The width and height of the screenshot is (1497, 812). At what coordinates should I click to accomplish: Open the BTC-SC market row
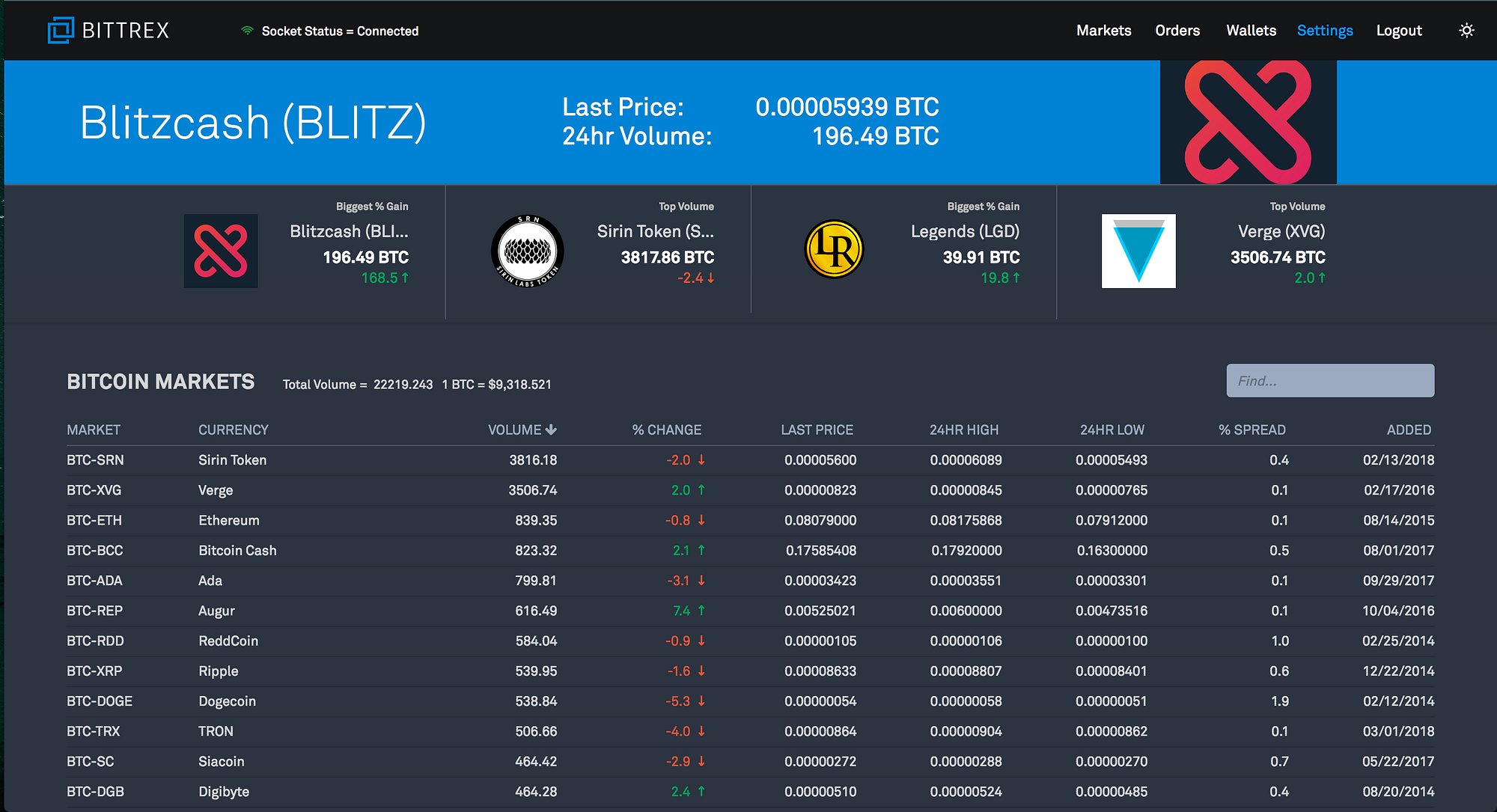point(751,761)
